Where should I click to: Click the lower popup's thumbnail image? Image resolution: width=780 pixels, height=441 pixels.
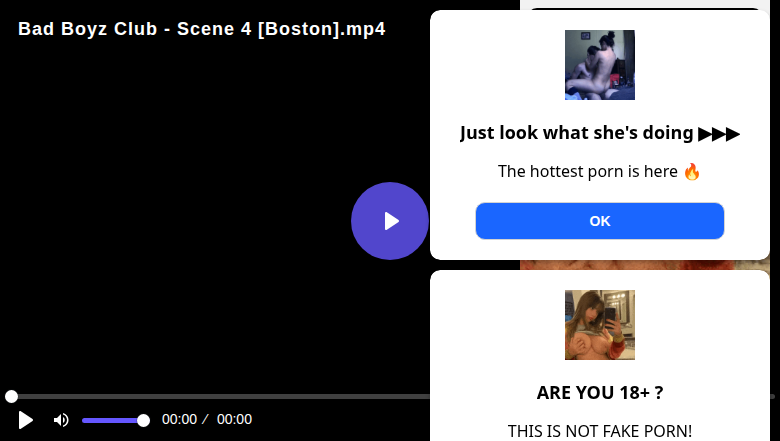coord(600,325)
